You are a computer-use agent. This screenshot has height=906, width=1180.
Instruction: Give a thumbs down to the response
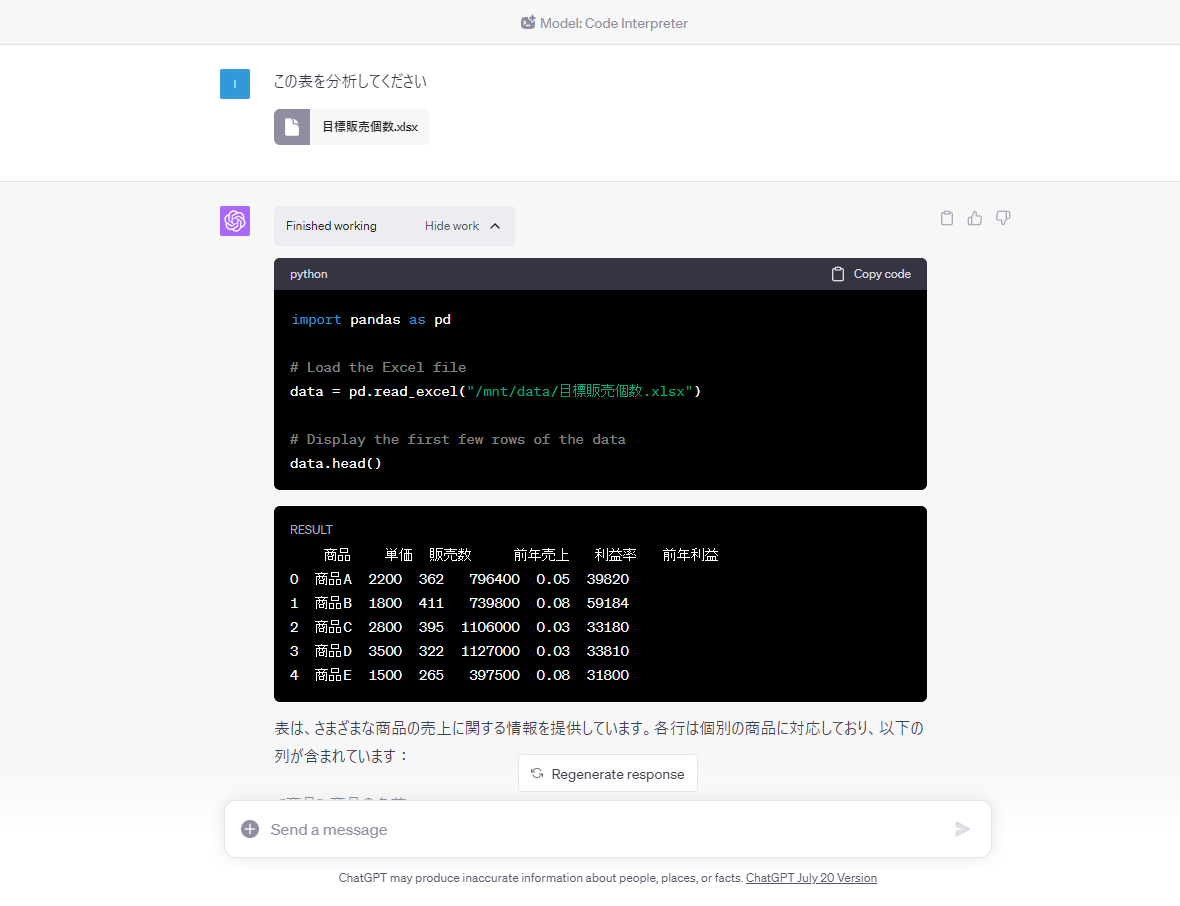(1003, 217)
